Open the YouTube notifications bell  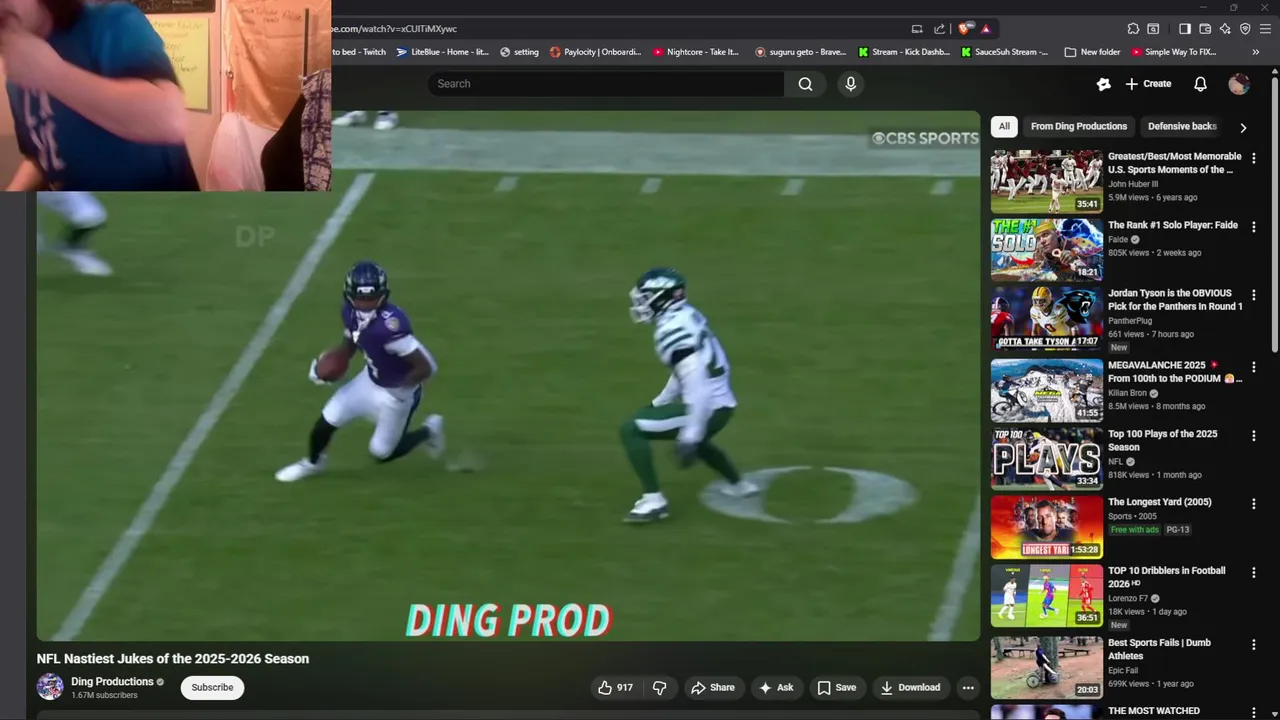click(1200, 84)
